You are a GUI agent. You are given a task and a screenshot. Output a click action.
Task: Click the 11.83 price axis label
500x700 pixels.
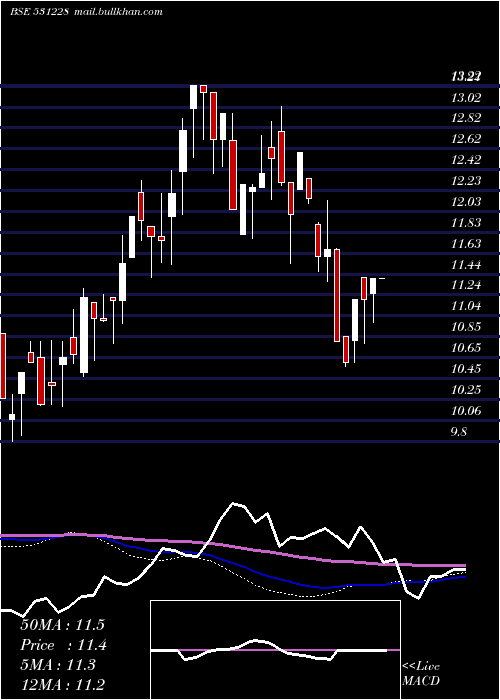tap(466, 223)
